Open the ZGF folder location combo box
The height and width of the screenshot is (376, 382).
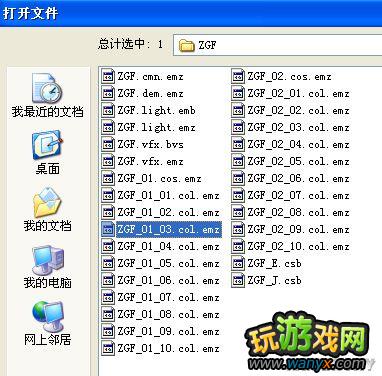pos(277,45)
